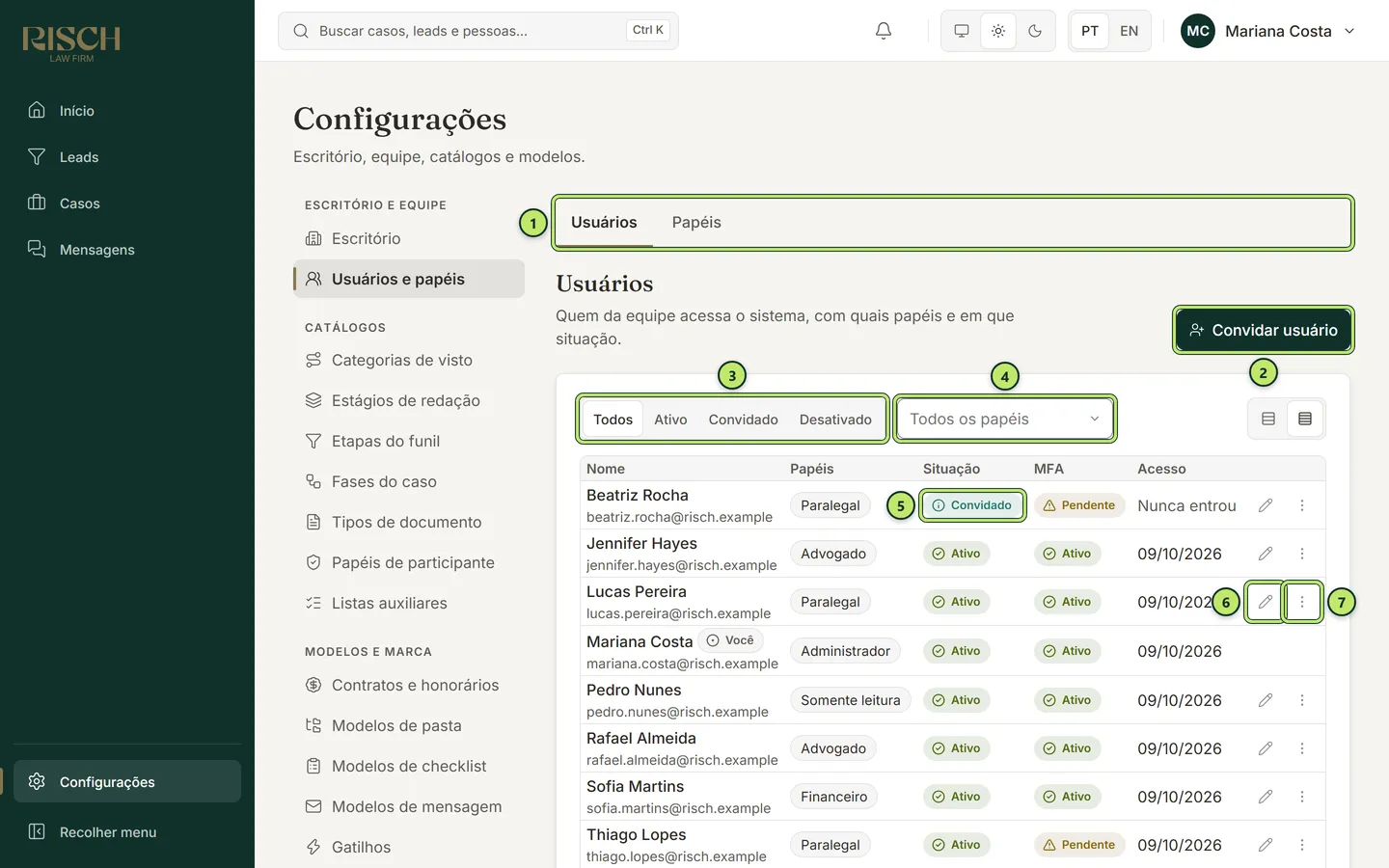The height and width of the screenshot is (868, 1389).
Task: Switch to dark theme
Action: click(1035, 31)
